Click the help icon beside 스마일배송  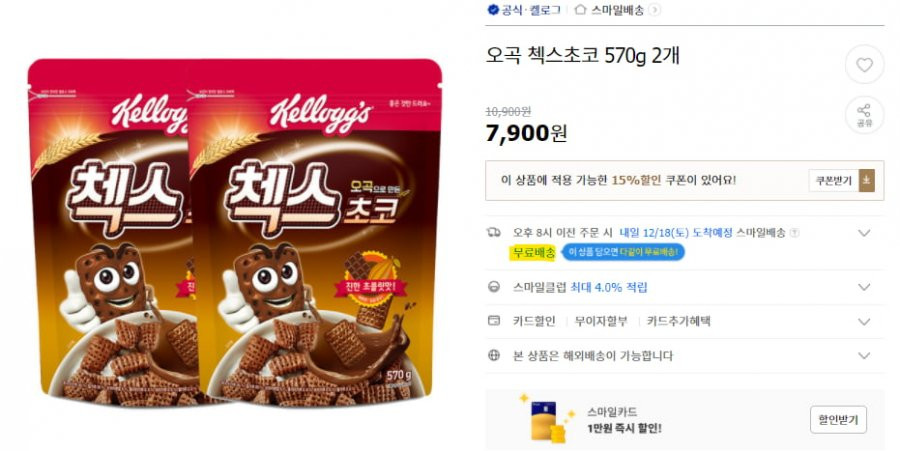coord(794,233)
